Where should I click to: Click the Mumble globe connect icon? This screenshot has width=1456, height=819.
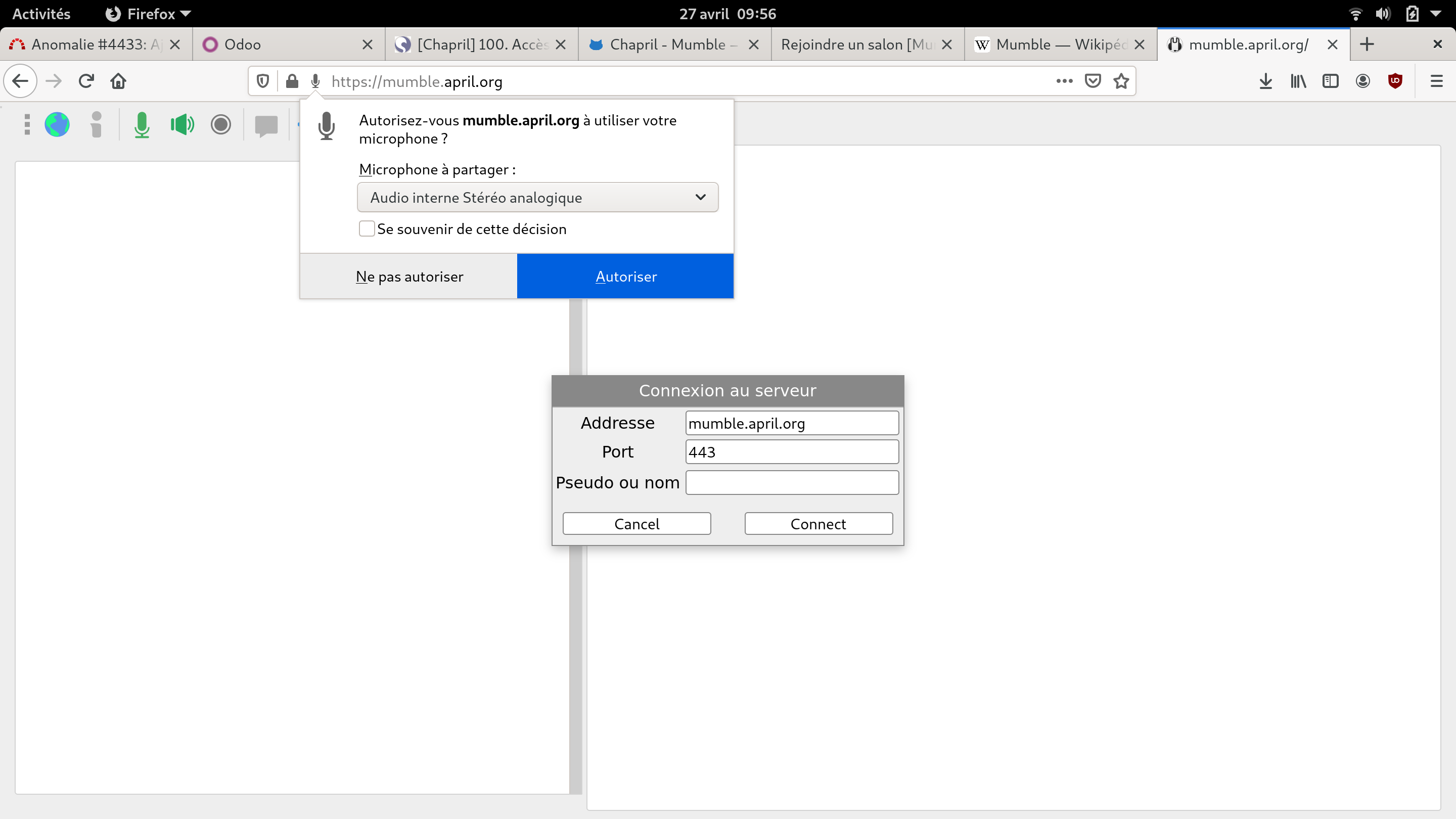point(57,124)
